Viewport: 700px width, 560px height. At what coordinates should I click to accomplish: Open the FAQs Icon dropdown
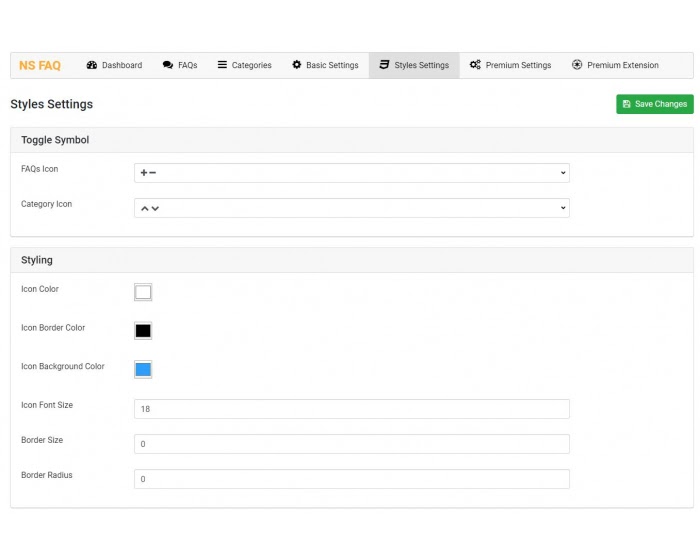(x=351, y=173)
